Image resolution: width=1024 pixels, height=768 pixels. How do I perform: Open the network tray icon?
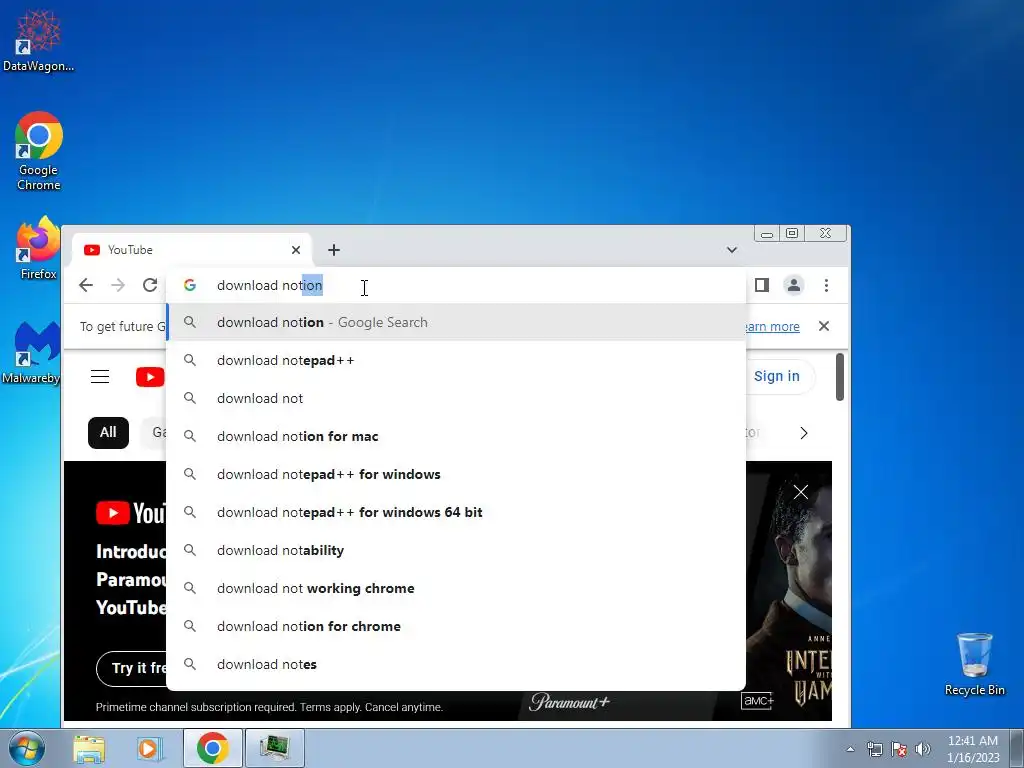[x=874, y=749]
